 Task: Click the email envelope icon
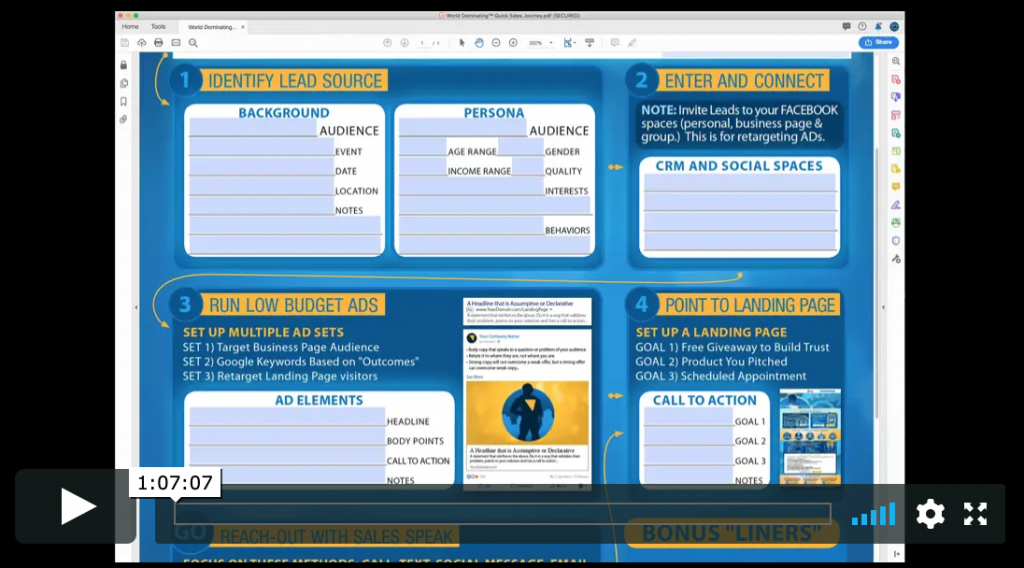(x=176, y=43)
